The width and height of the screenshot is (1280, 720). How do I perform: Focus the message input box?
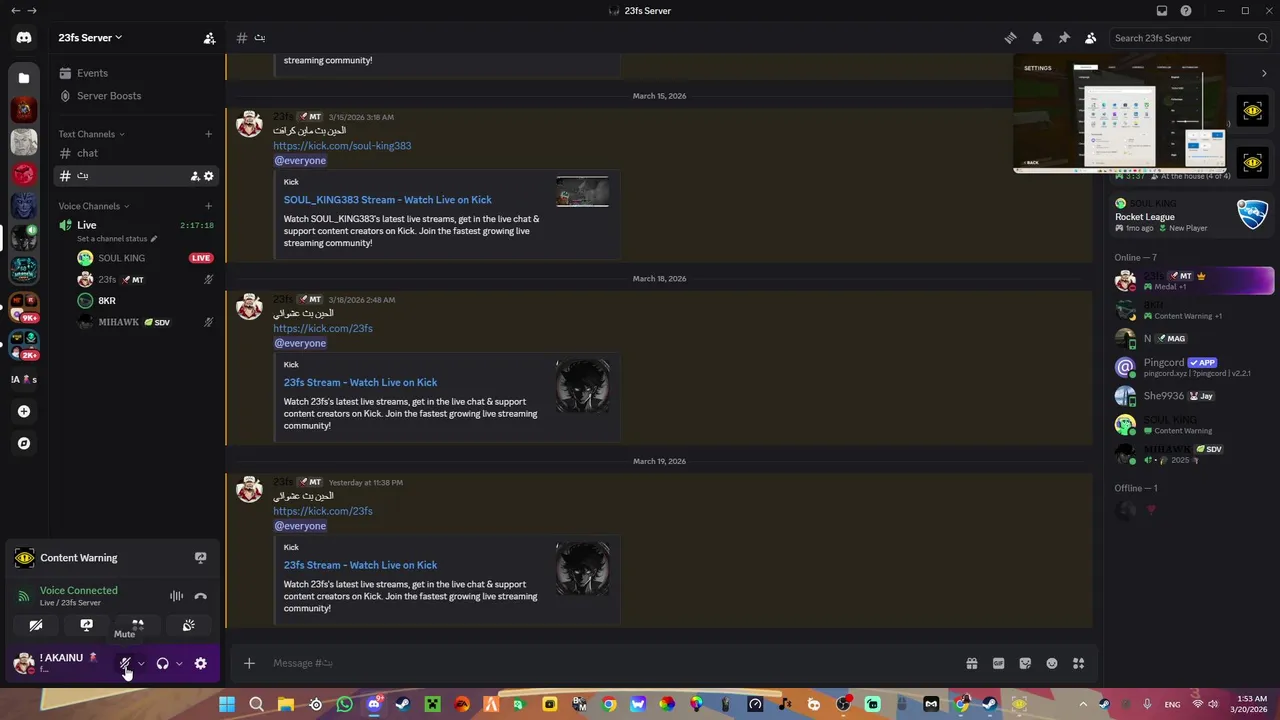(x=610, y=663)
